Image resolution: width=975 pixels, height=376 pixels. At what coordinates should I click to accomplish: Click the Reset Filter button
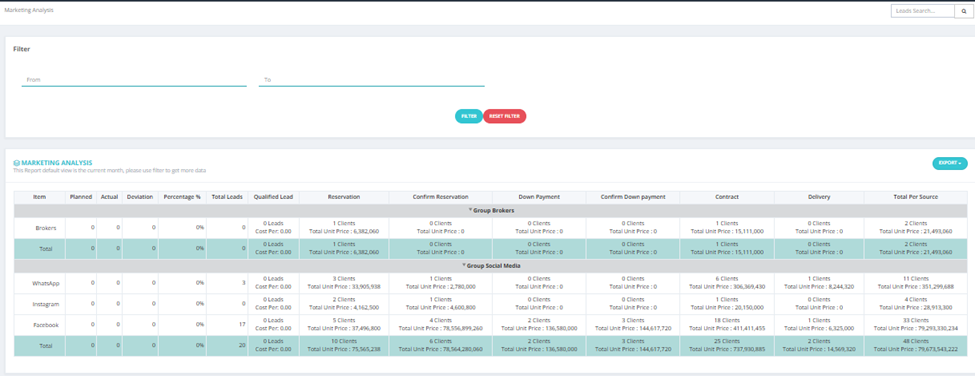(504, 116)
